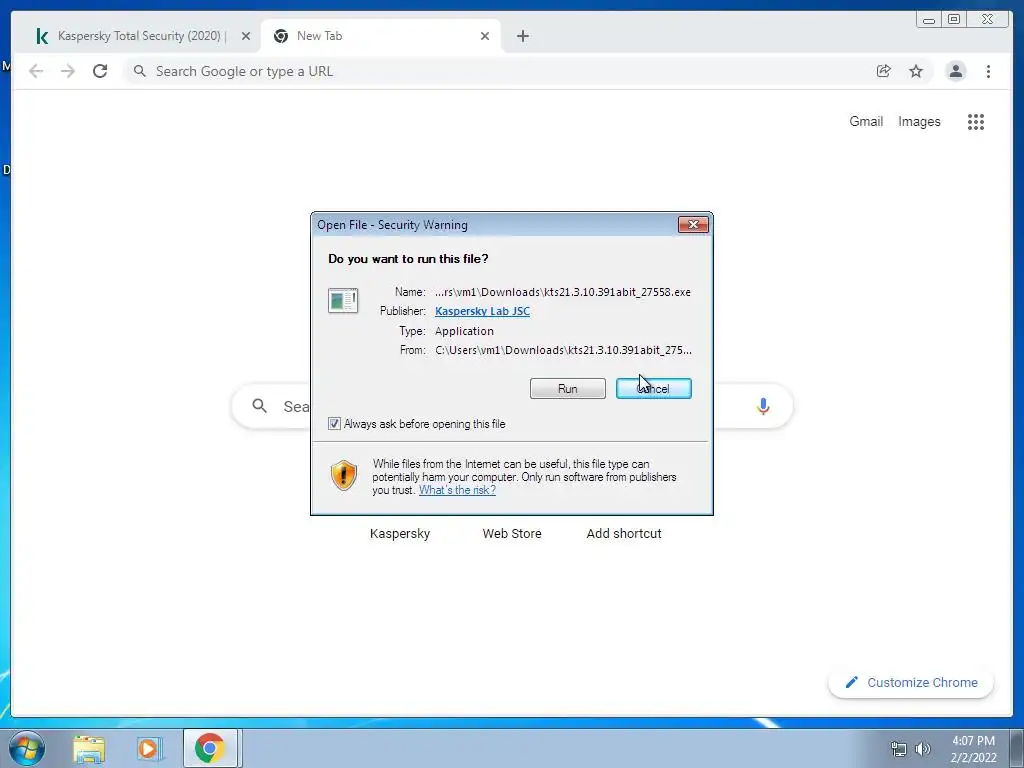Open the volume speaker tray icon
The image size is (1024, 768).
(923, 748)
